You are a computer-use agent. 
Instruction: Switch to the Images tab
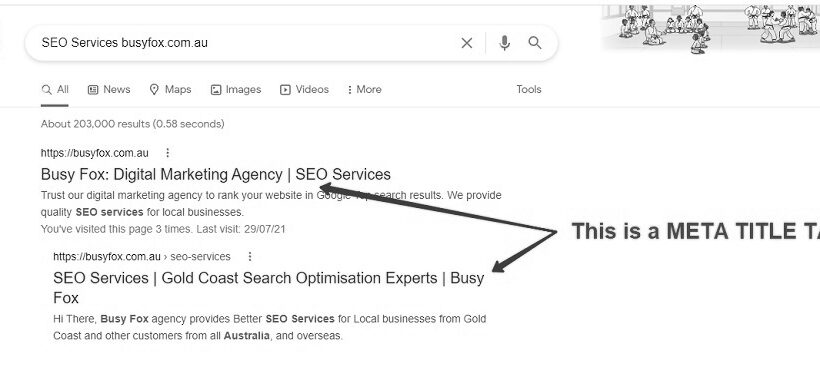[235, 89]
